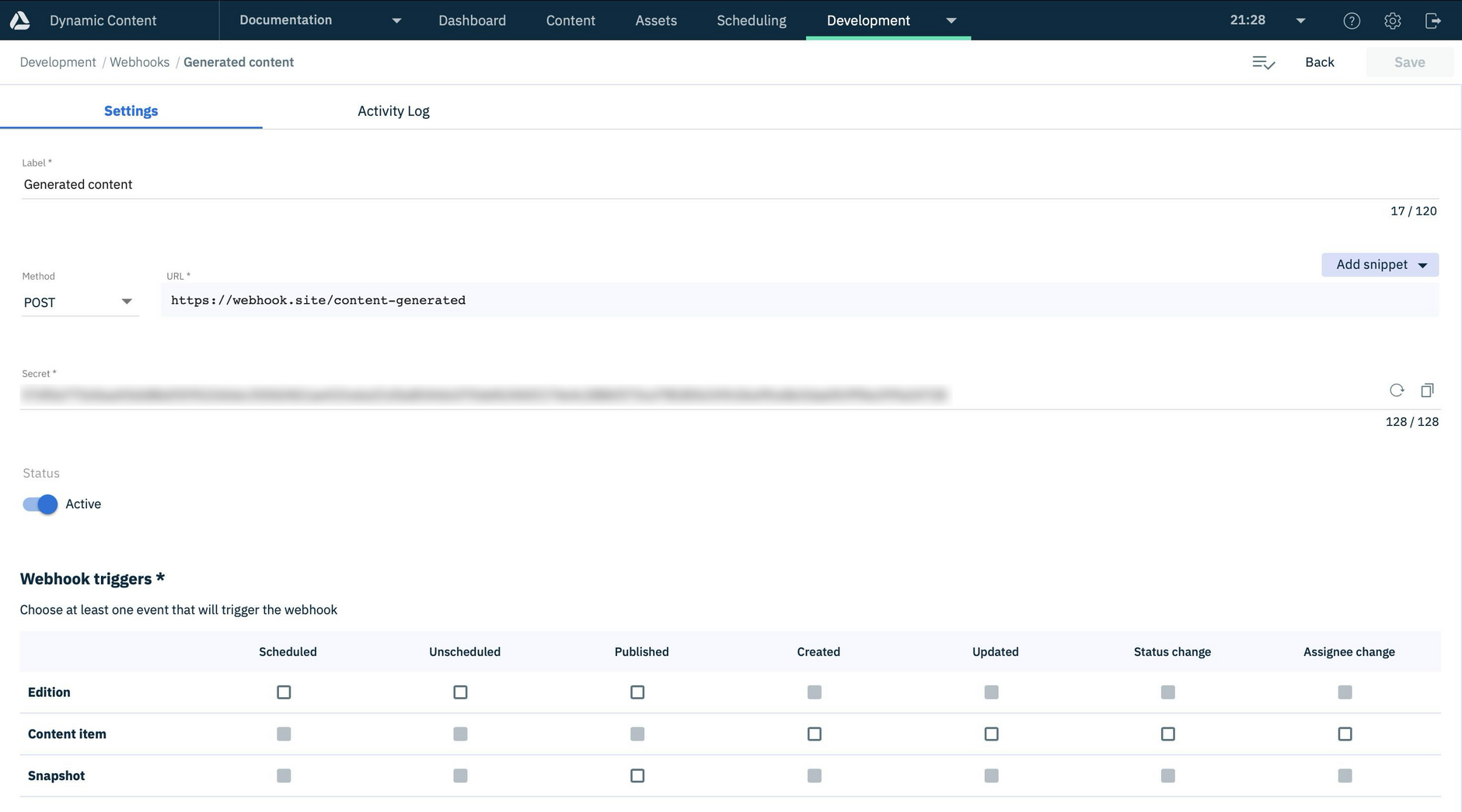1462x812 pixels.
Task: Open the help question mark icon
Action: [1352, 21]
